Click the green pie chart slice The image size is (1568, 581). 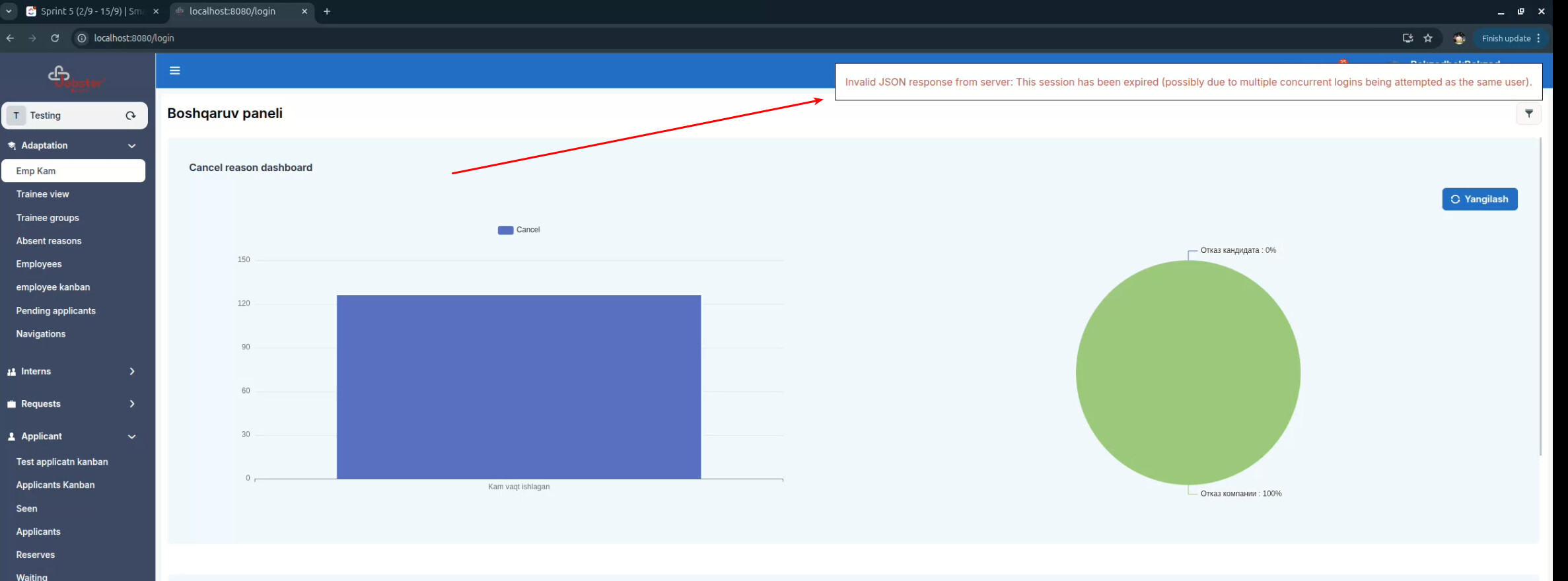point(1188,373)
